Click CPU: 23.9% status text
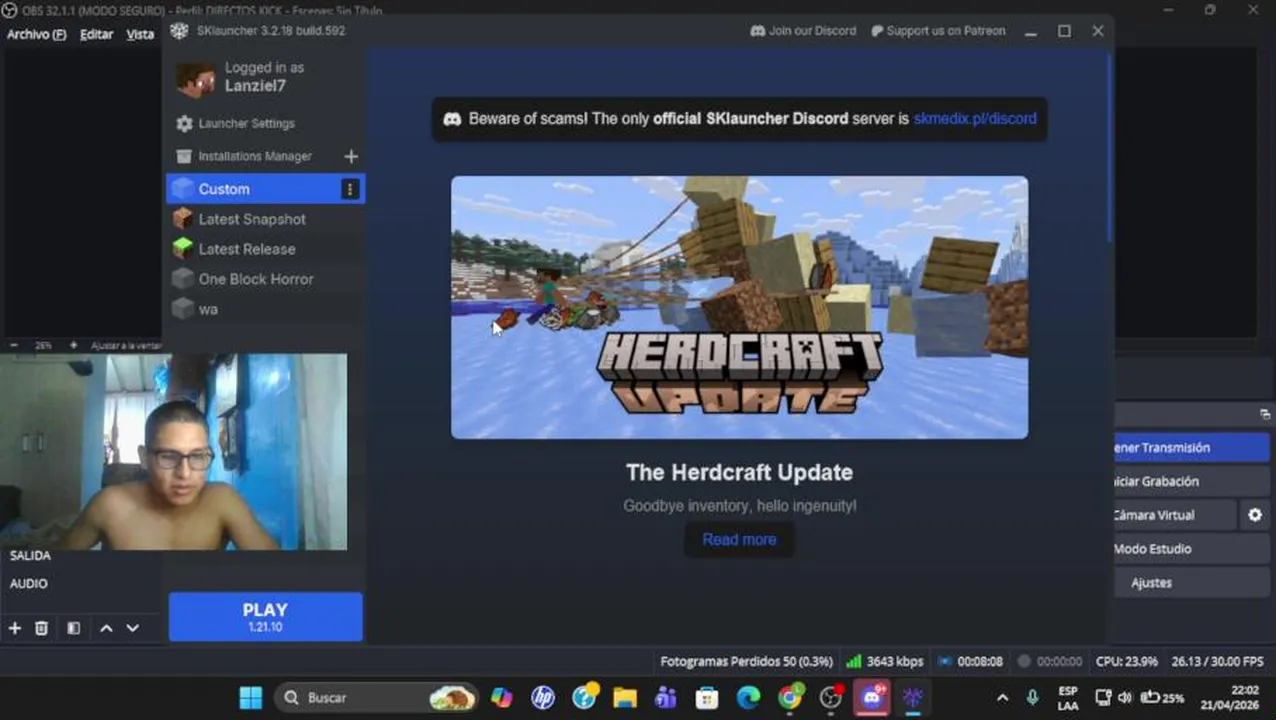This screenshot has width=1276, height=720. (x=1127, y=662)
